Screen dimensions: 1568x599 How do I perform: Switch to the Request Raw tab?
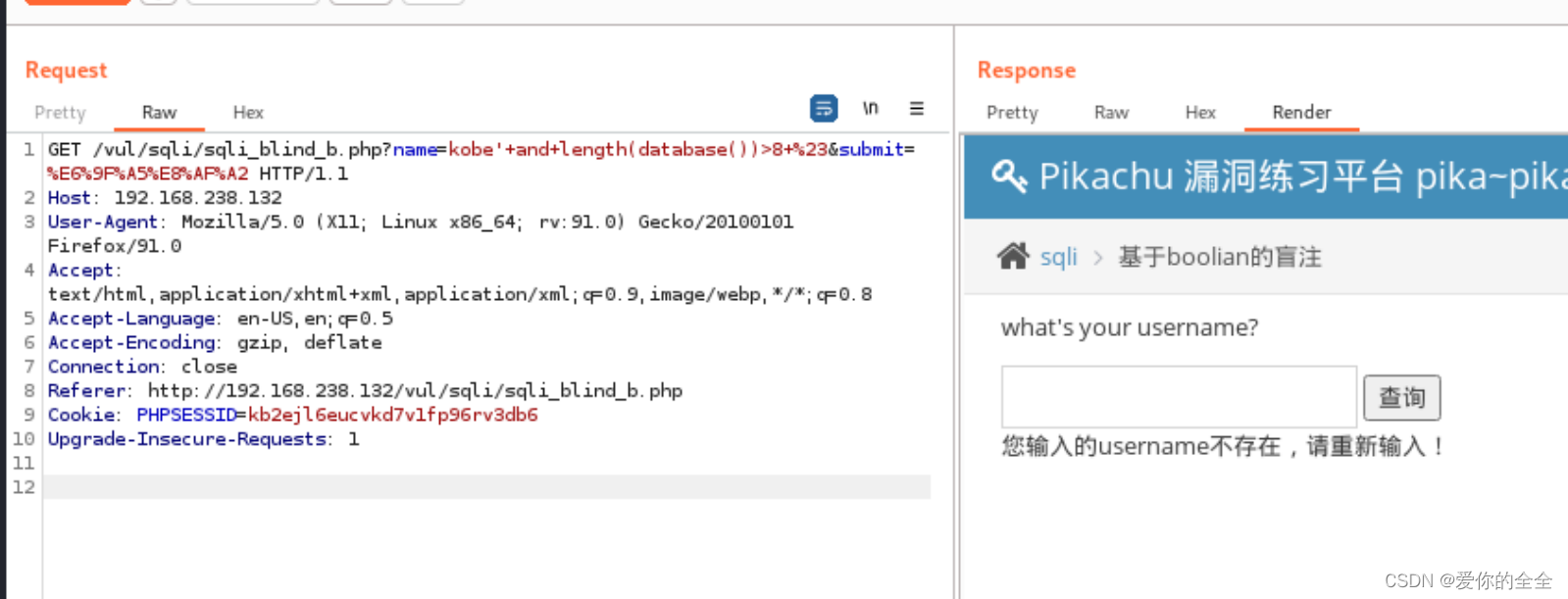pyautogui.click(x=159, y=113)
